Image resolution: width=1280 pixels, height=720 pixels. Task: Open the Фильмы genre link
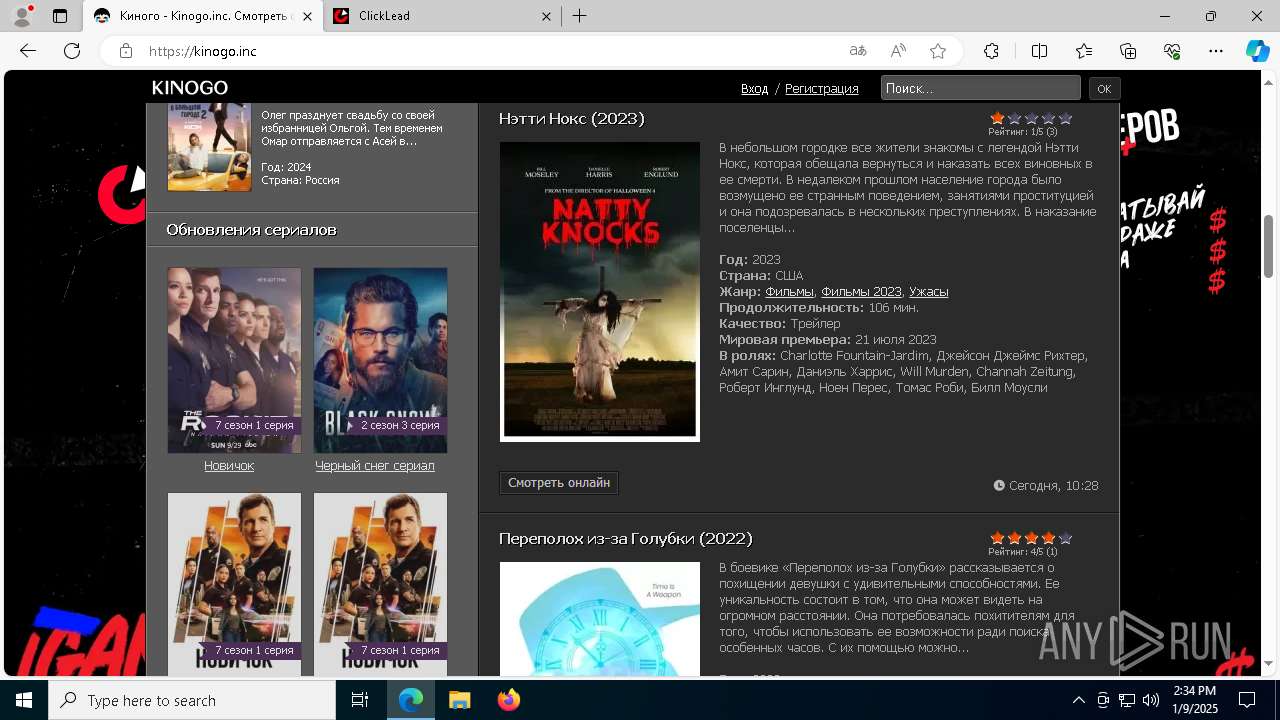pos(789,292)
